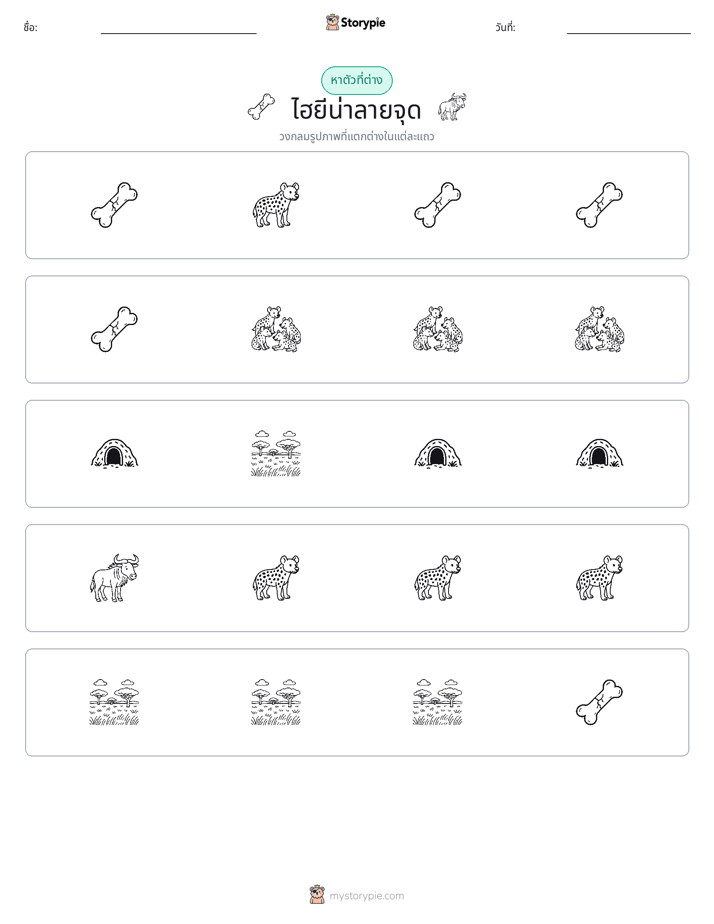Click the wildebeest icon beside the title
The height and width of the screenshot is (924, 714).
coord(452,107)
